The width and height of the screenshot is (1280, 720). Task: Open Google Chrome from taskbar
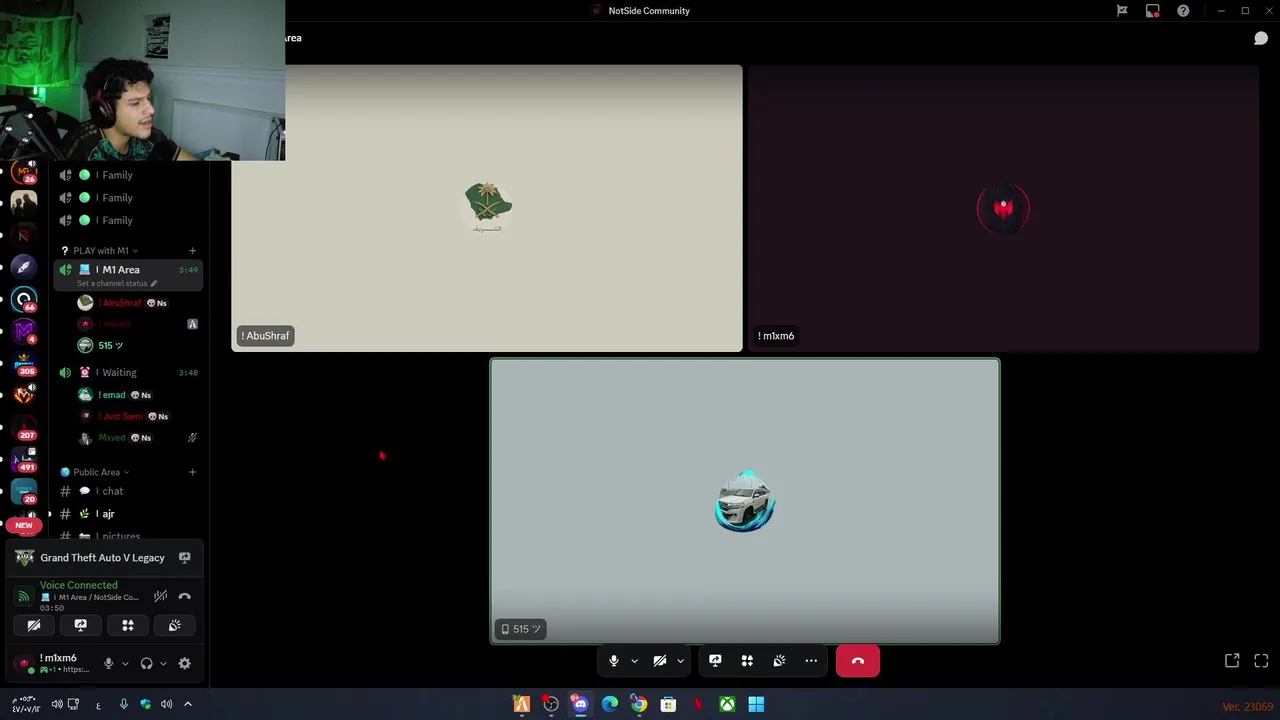coord(639,705)
